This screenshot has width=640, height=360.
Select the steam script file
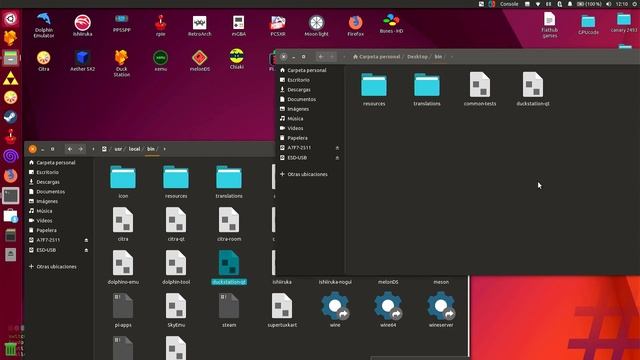pos(229,311)
